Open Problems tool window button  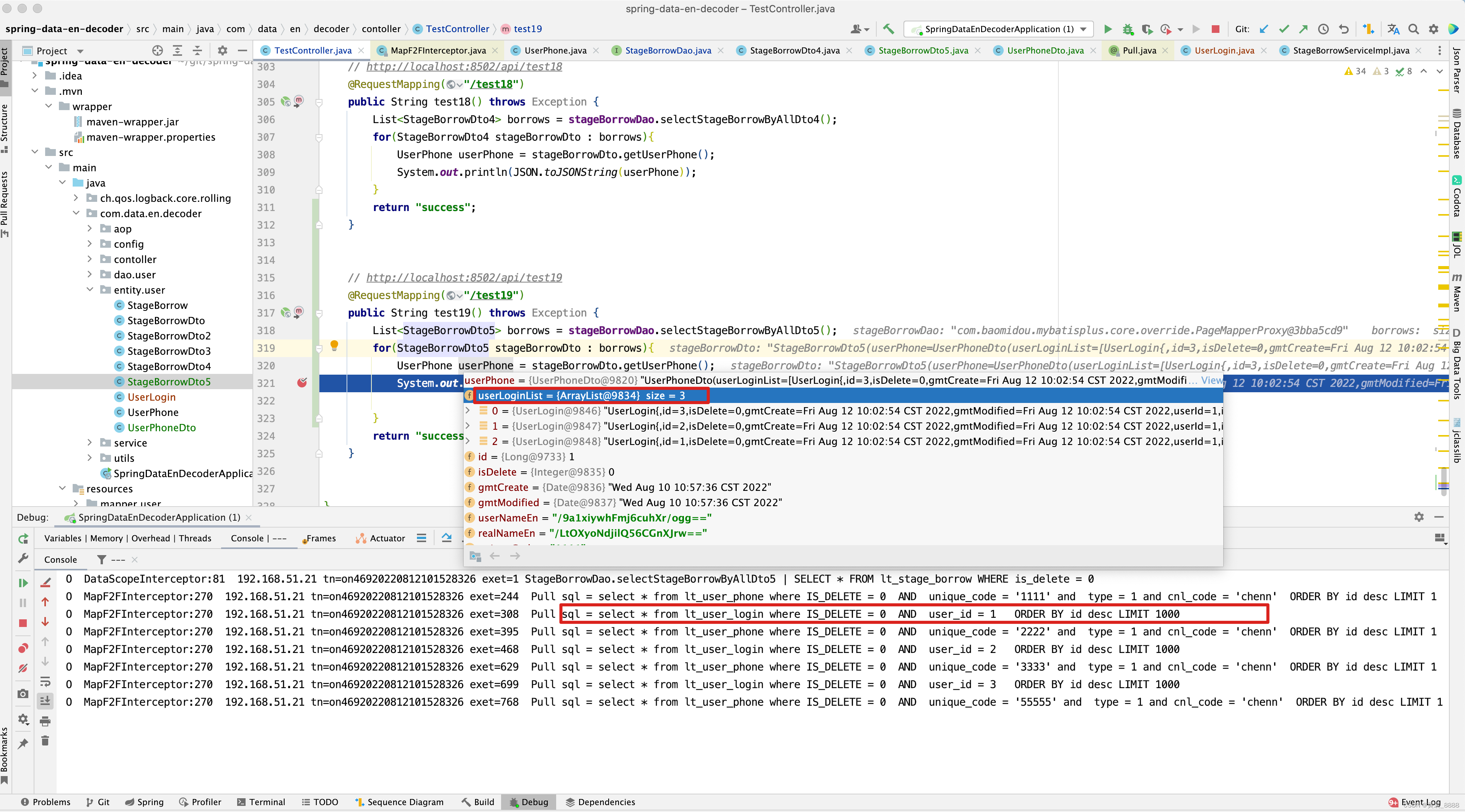point(46,802)
